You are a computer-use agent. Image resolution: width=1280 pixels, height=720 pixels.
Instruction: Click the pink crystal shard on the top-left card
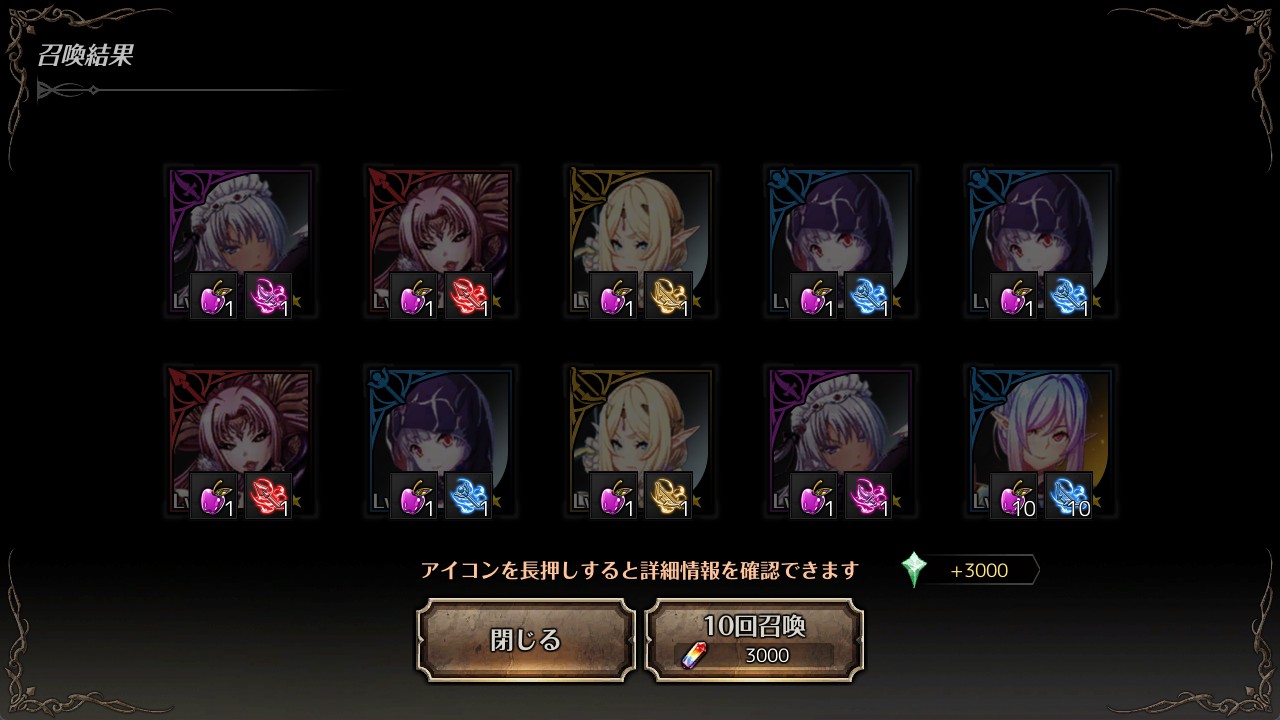[x=268, y=296]
